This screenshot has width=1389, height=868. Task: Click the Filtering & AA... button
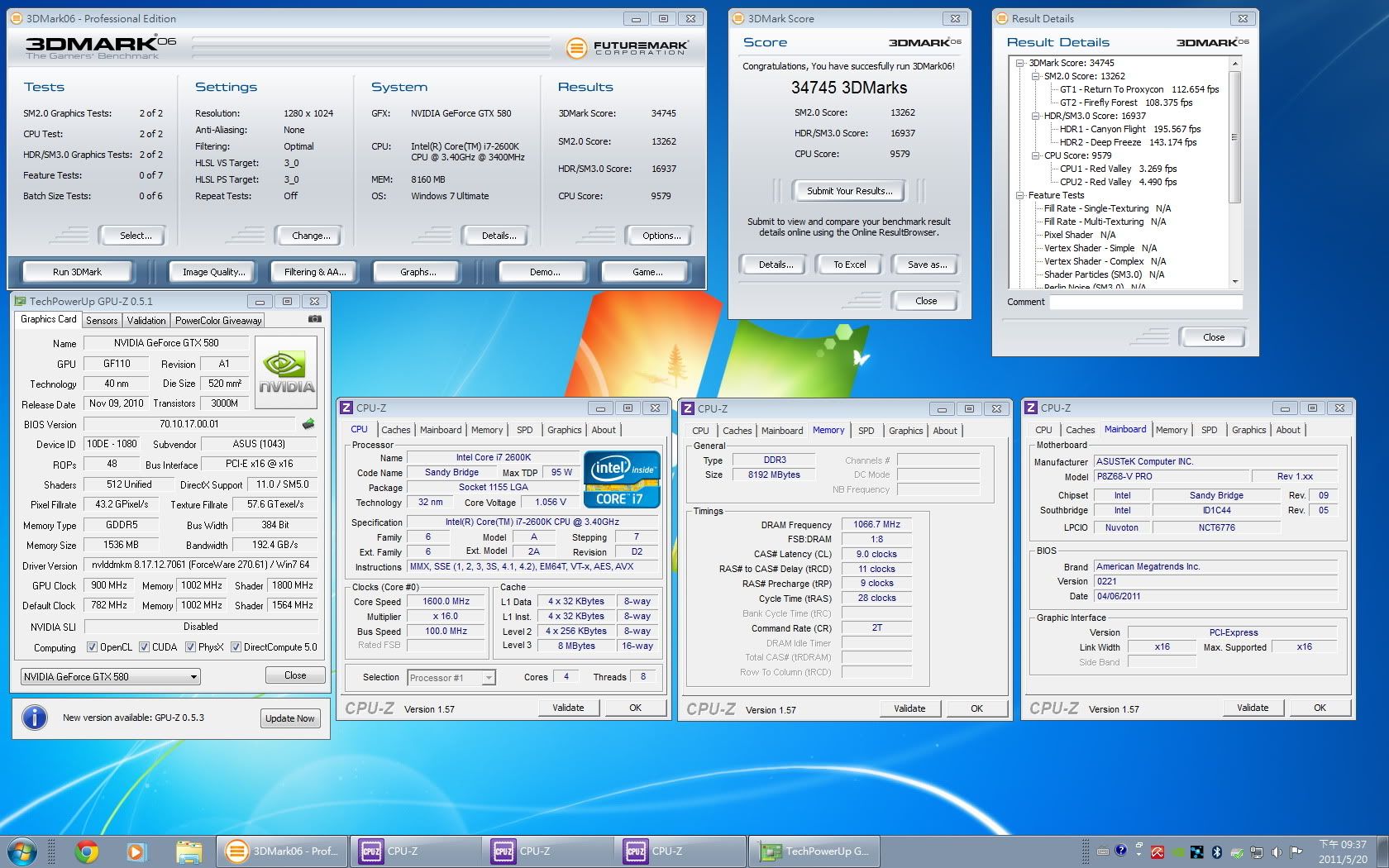315,272
